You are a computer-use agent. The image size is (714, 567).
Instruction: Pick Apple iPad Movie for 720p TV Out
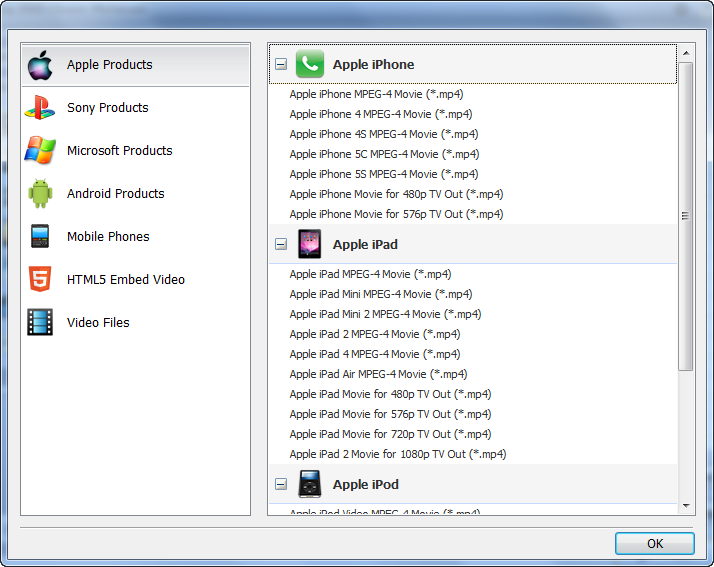point(390,434)
